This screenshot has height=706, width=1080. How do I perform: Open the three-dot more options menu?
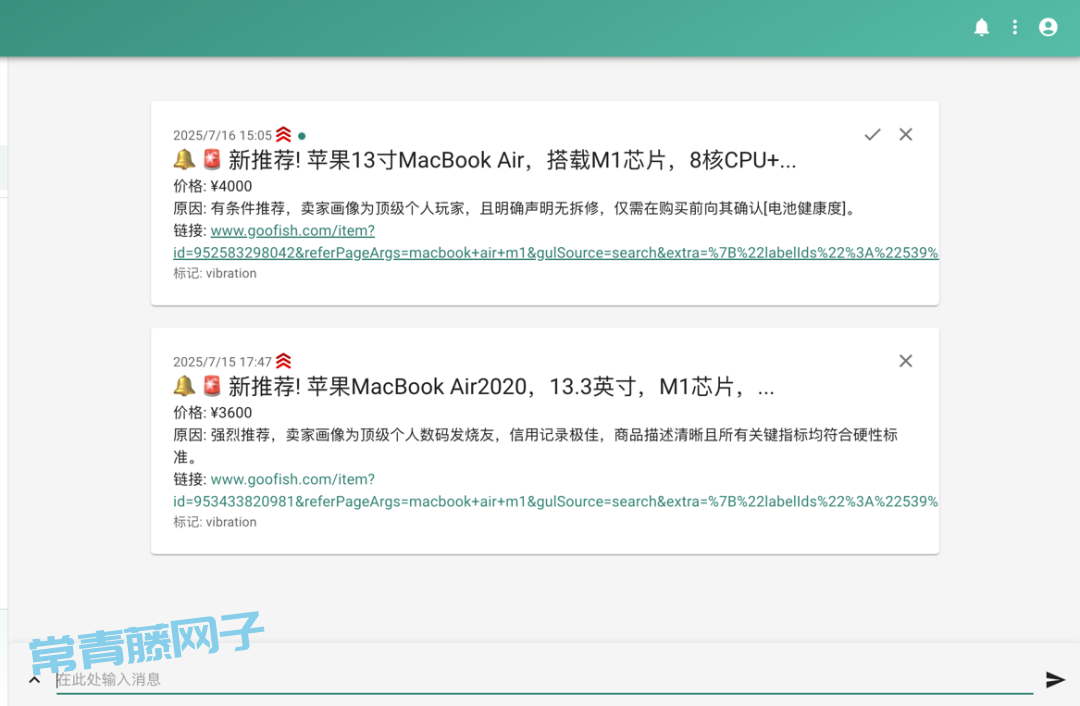[1015, 28]
